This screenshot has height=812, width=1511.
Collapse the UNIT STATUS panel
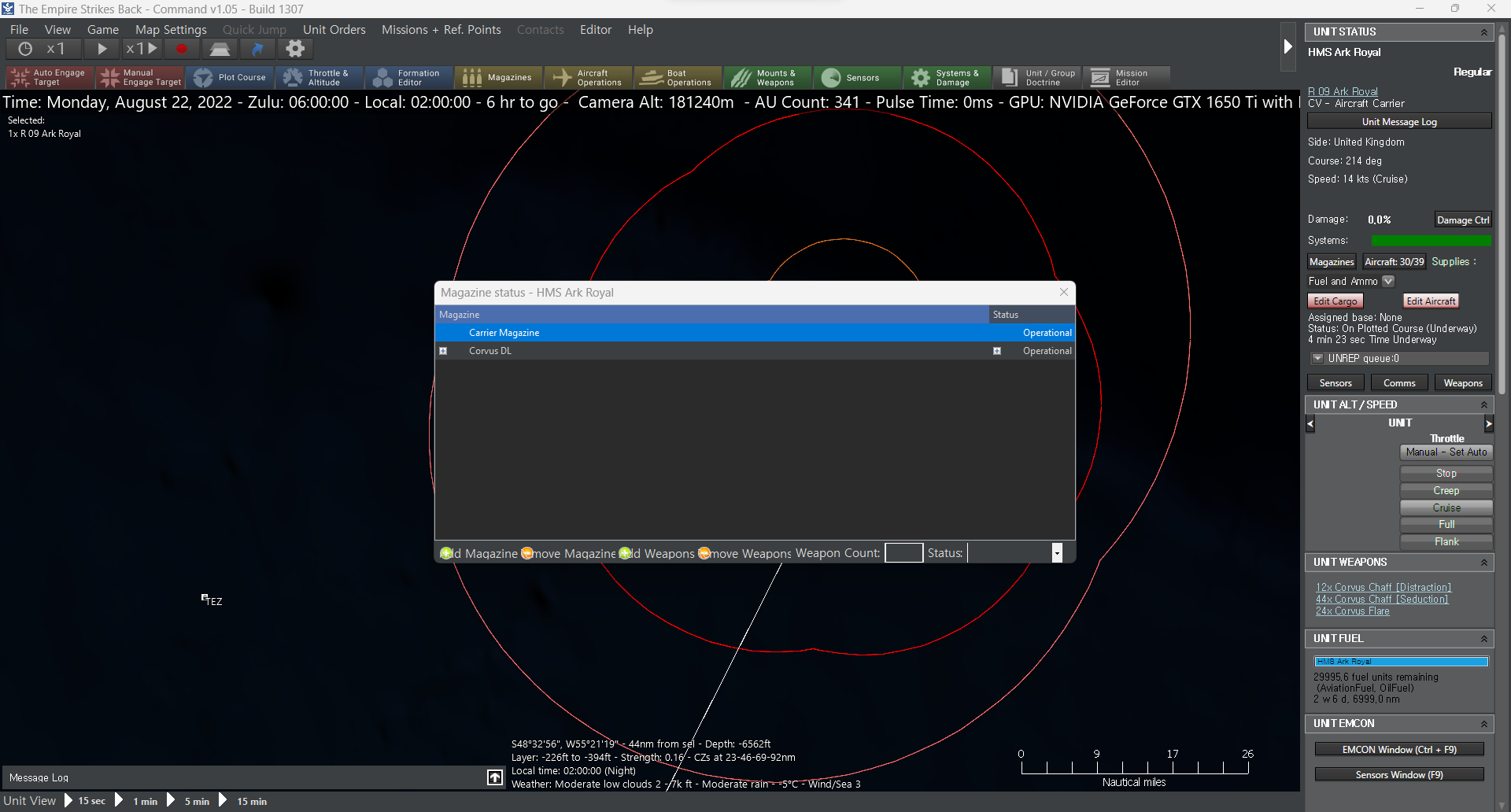pos(1484,32)
